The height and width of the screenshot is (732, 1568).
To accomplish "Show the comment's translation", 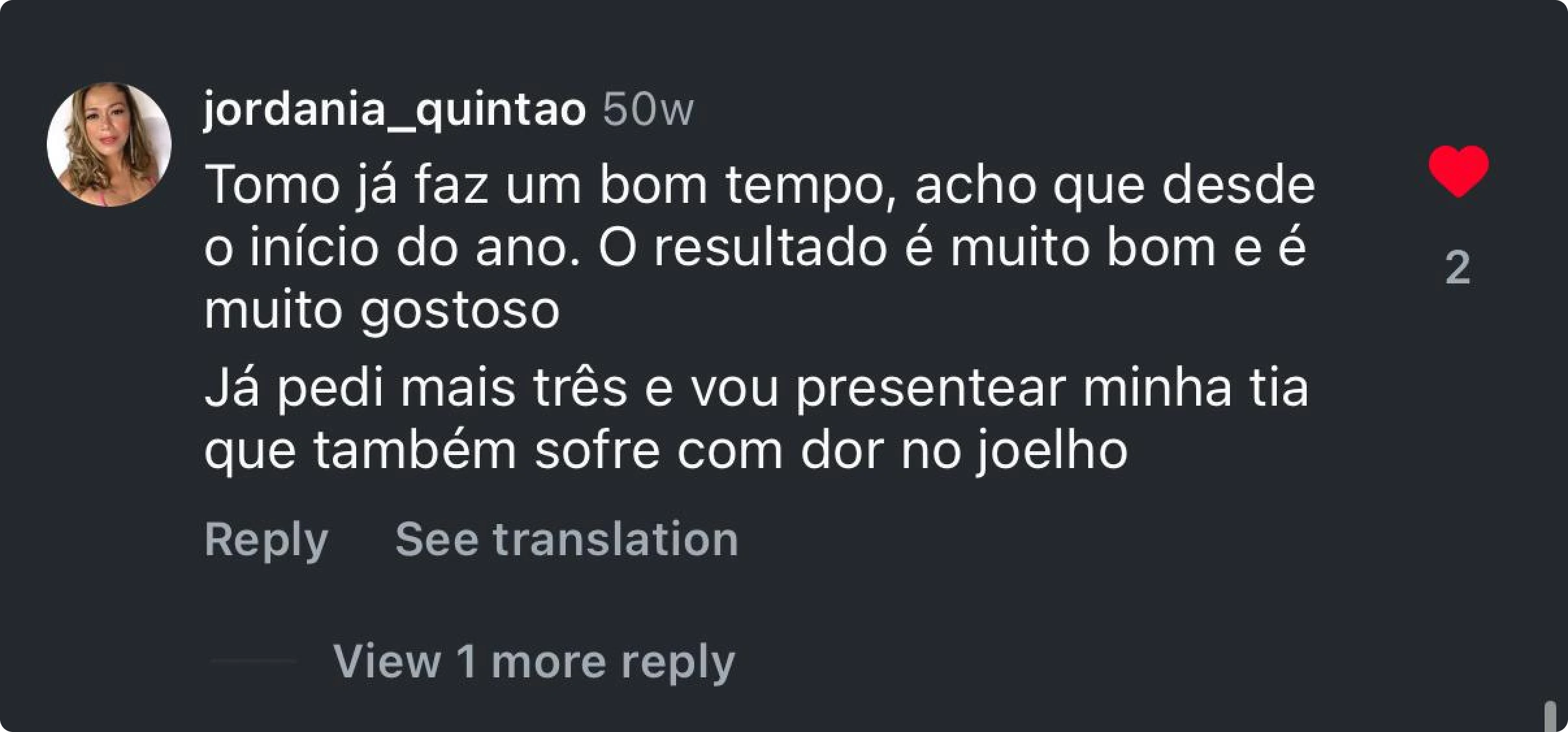I will 566,540.
